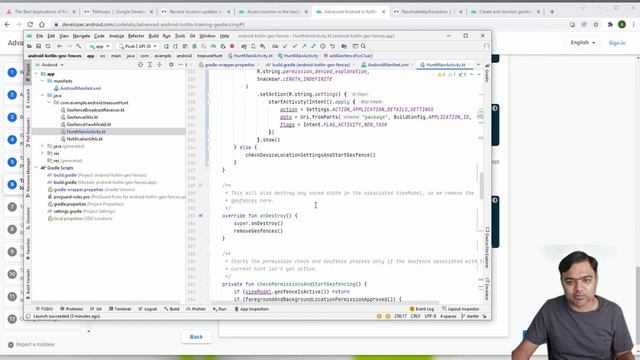Collapse the com.example.android.treasureHunt package
This screenshot has width=640, height=360.
49,103
